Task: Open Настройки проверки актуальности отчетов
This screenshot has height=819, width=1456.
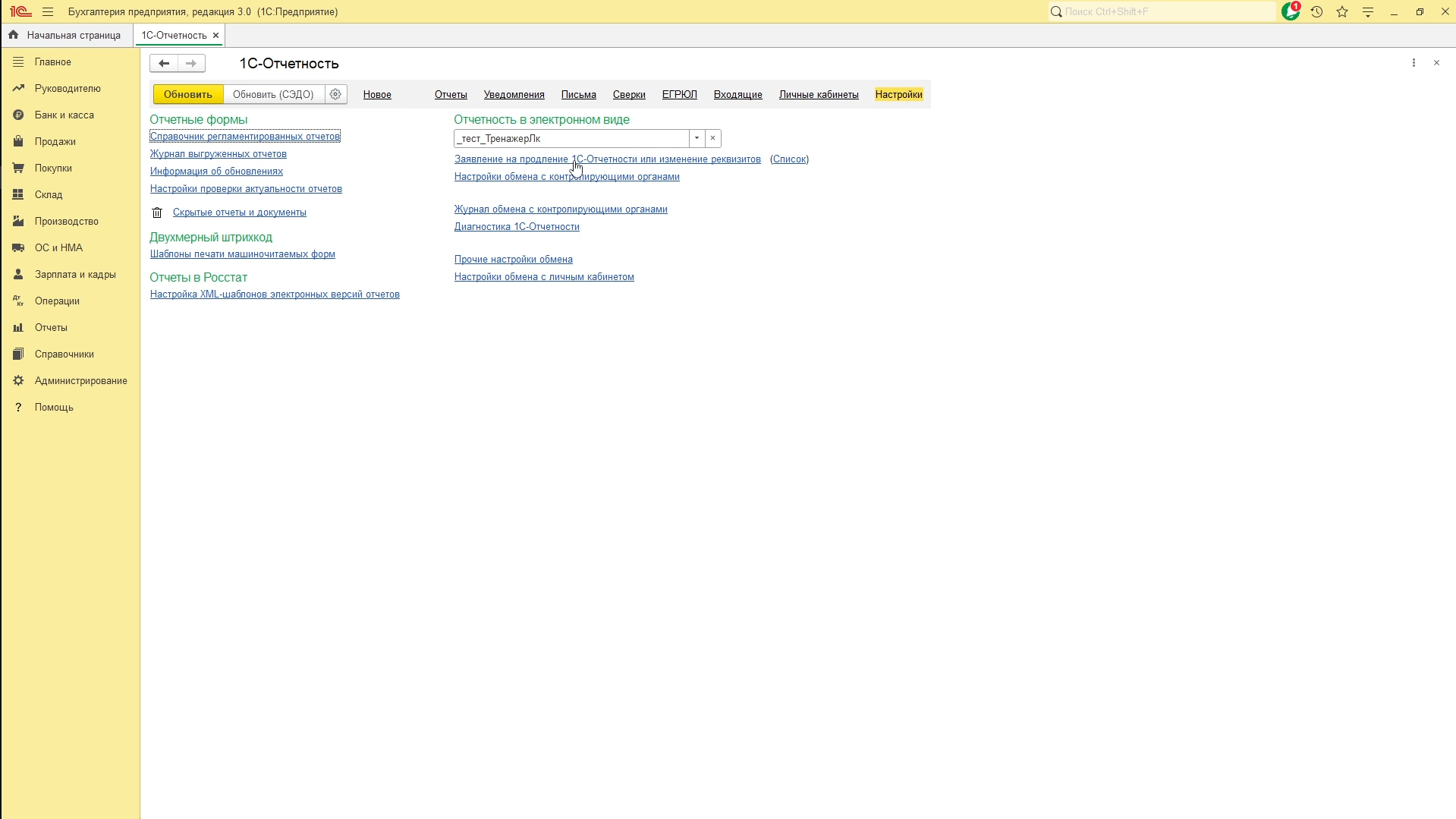Action: coord(246,189)
